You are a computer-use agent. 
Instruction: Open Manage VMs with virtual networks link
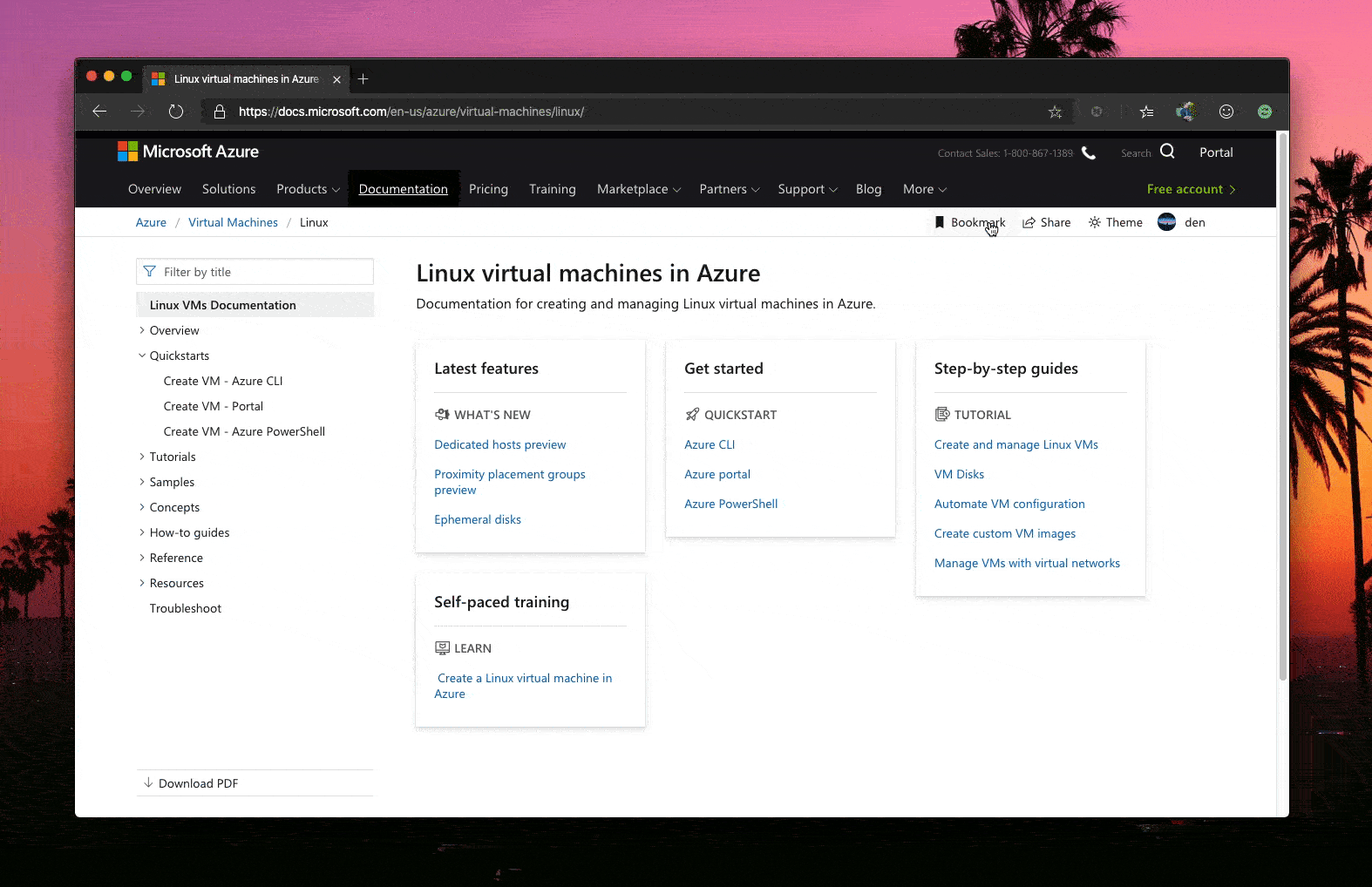[x=1027, y=563]
